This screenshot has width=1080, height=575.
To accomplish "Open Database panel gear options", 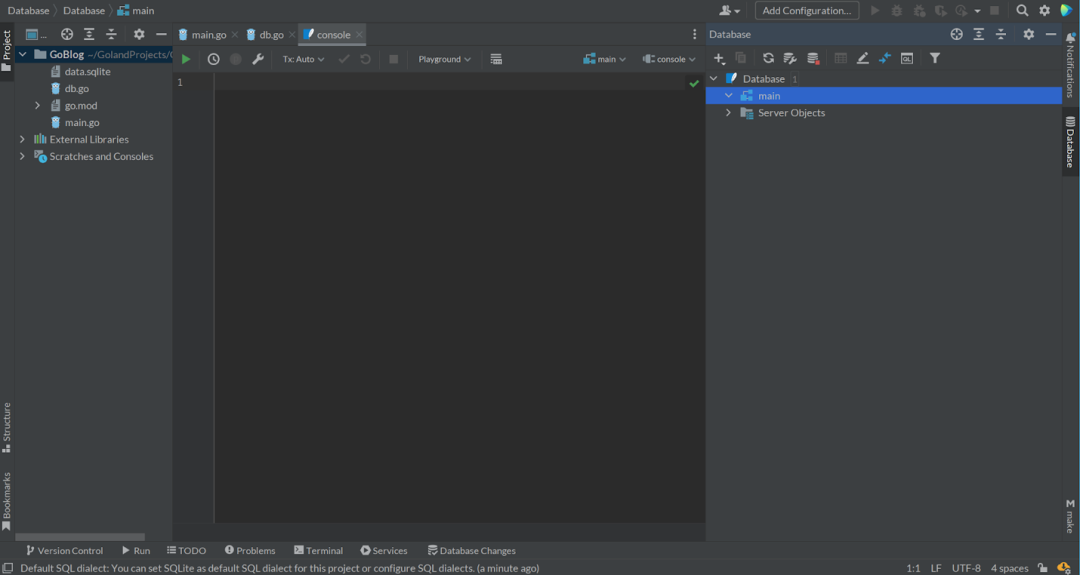I will pos(1028,34).
